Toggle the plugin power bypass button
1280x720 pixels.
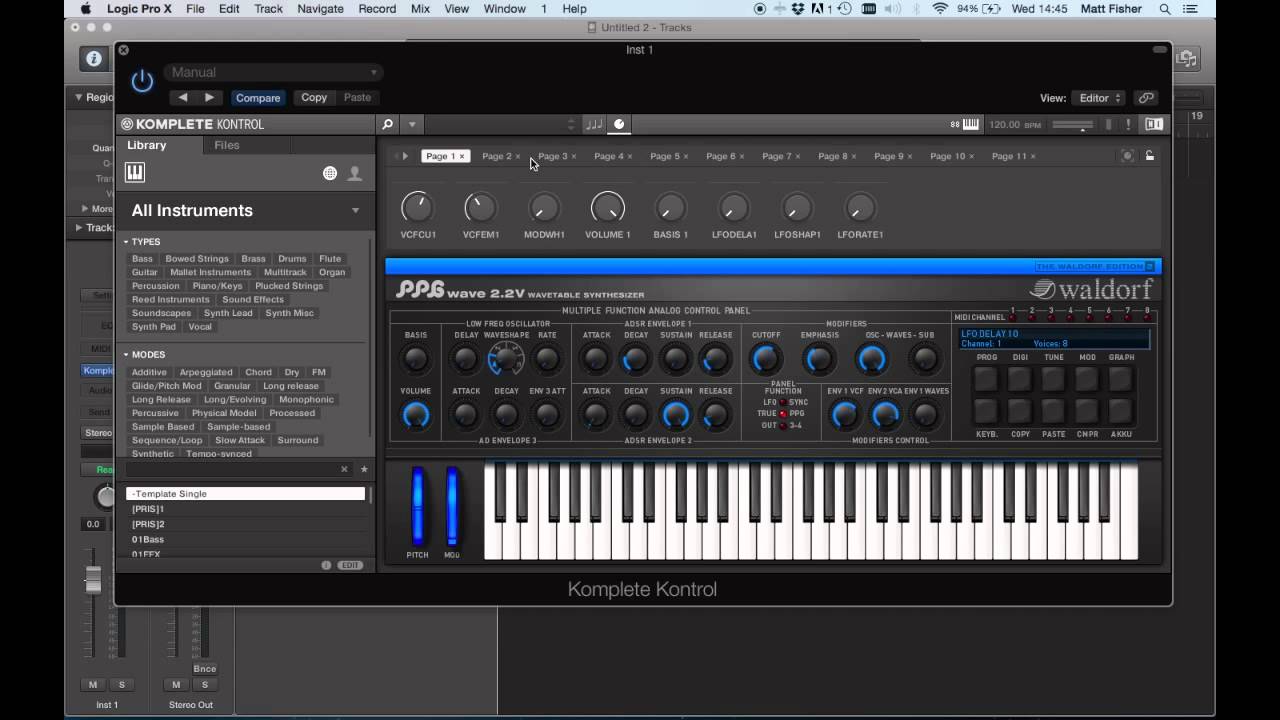click(x=142, y=81)
